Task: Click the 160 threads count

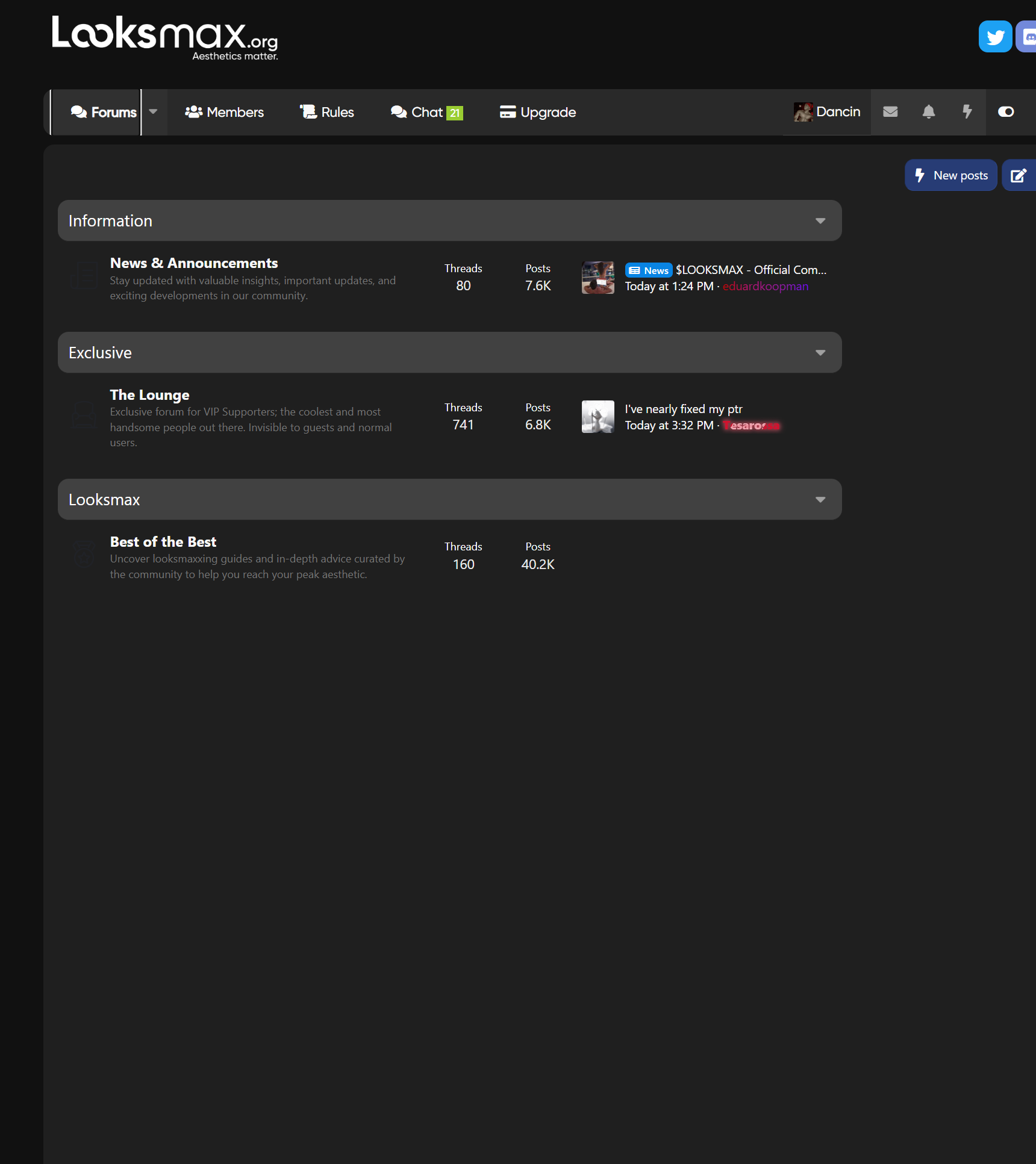Action: pos(463,564)
